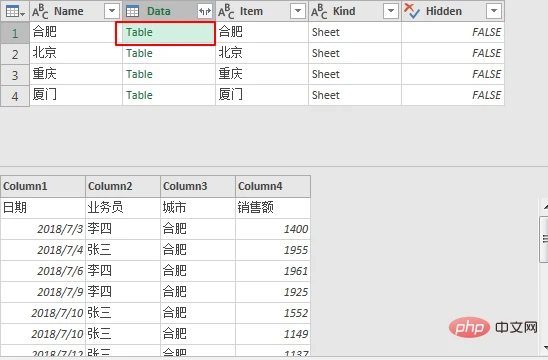Click the sales value 1149
Image resolution: width=548 pixels, height=360 pixels.
[x=273, y=334]
